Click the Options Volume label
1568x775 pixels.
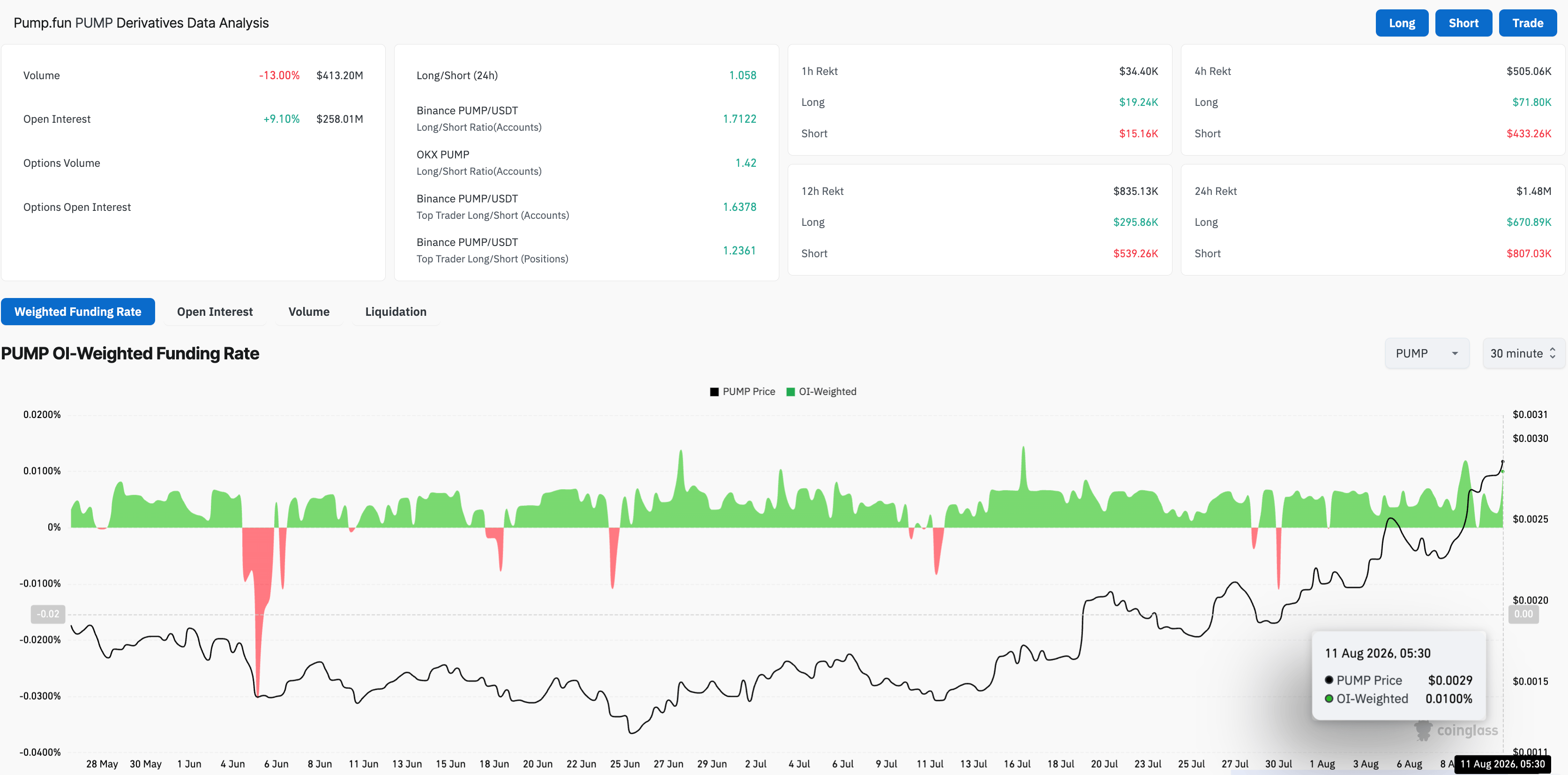tap(61, 163)
